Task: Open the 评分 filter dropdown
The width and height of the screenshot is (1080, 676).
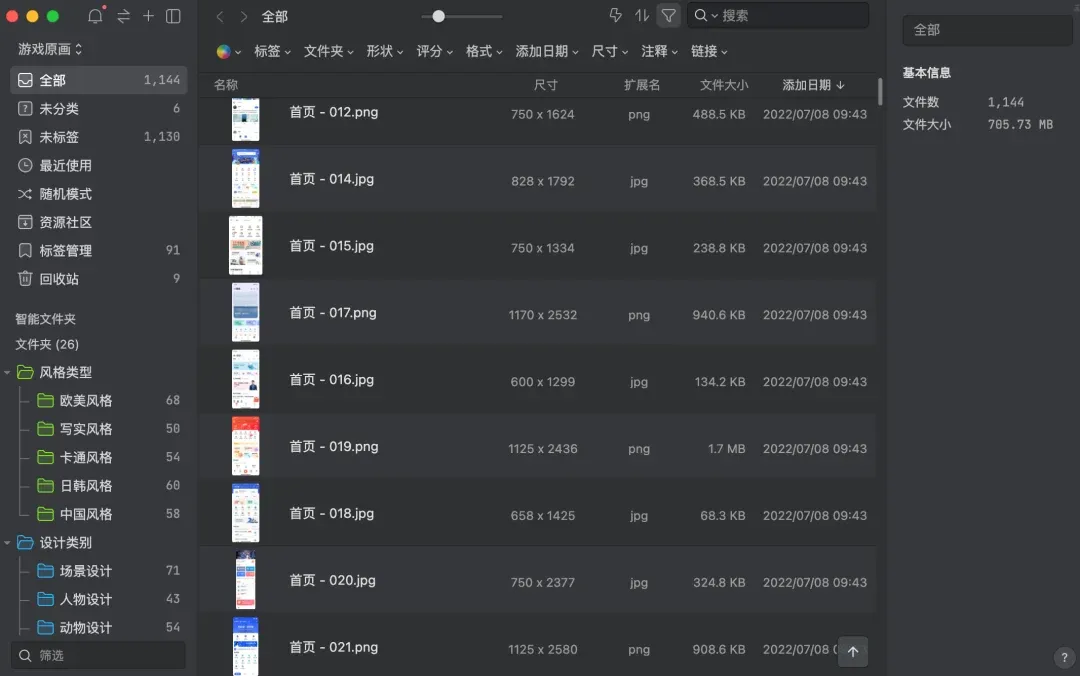Action: pyautogui.click(x=435, y=52)
